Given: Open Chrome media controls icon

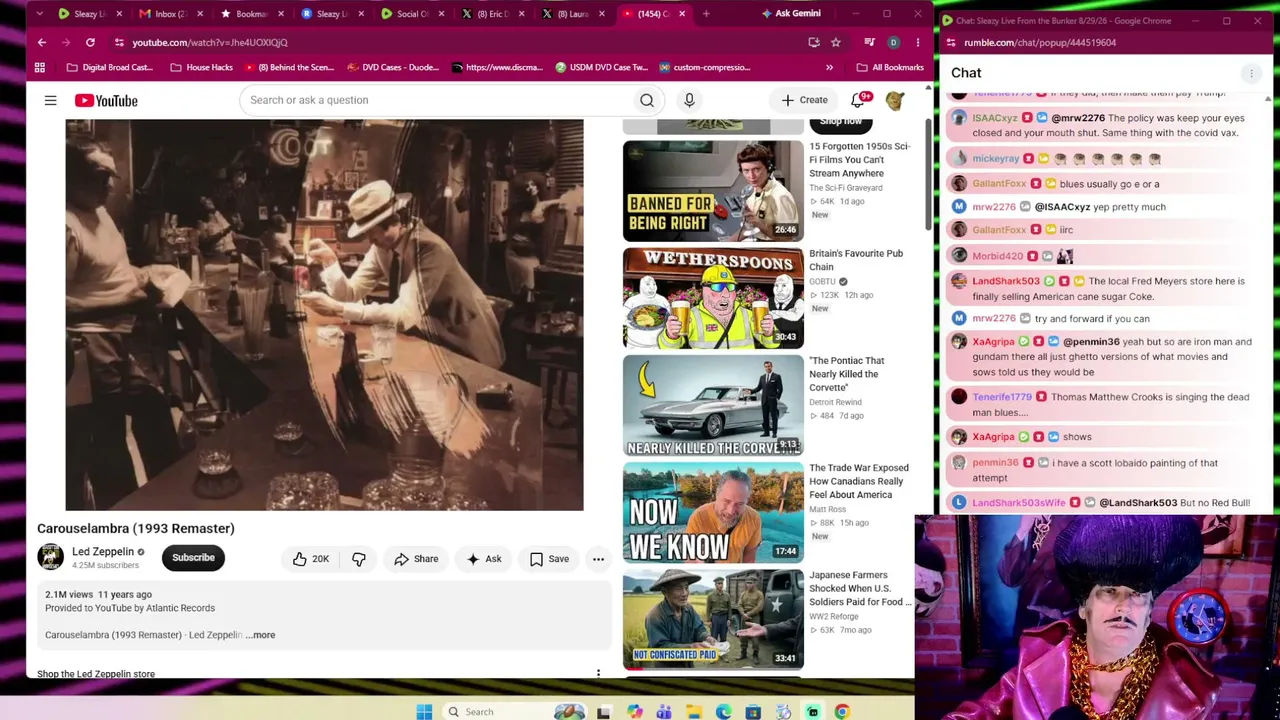Looking at the screenshot, I should coord(869,42).
